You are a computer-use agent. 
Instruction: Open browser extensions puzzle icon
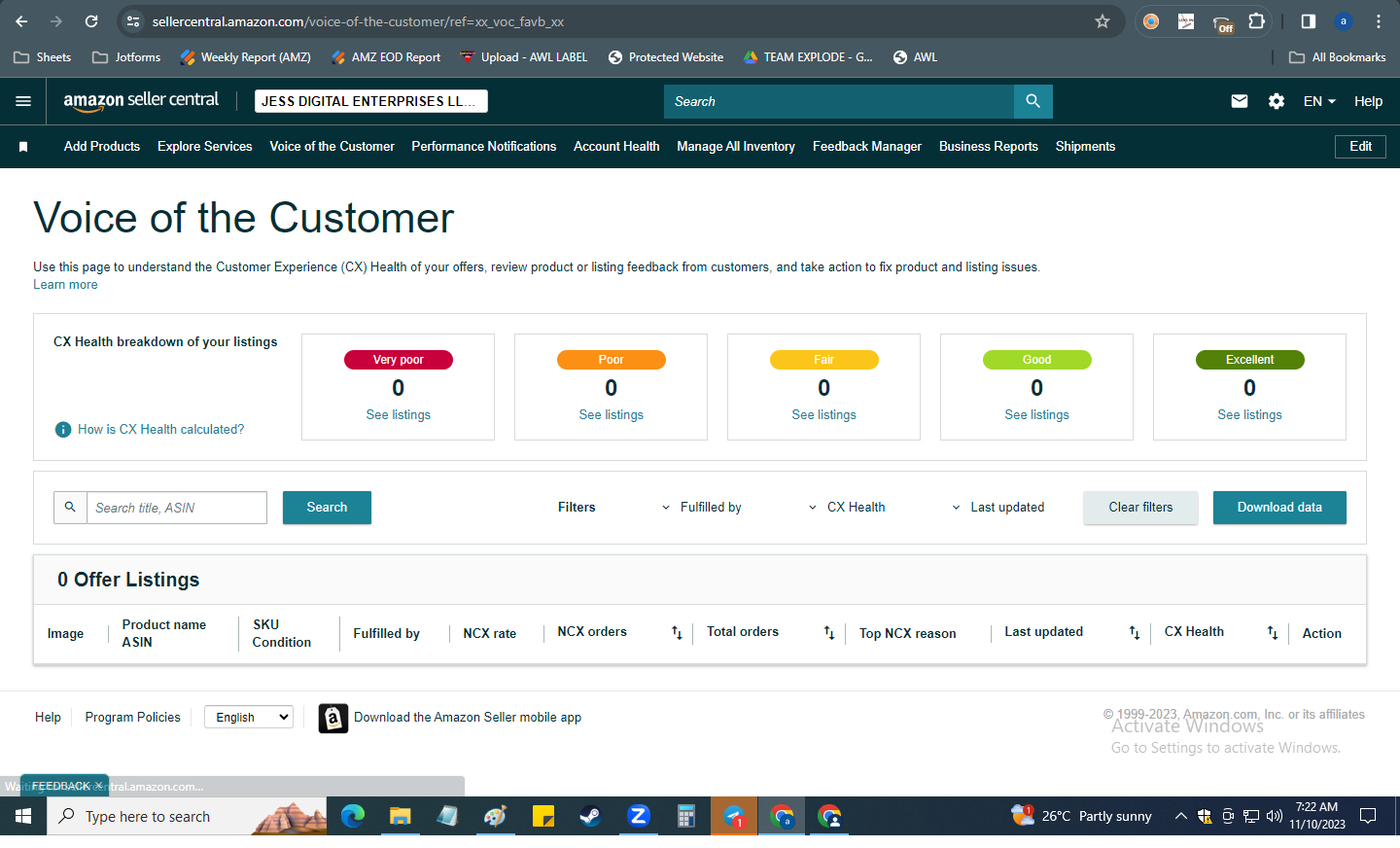1256,21
